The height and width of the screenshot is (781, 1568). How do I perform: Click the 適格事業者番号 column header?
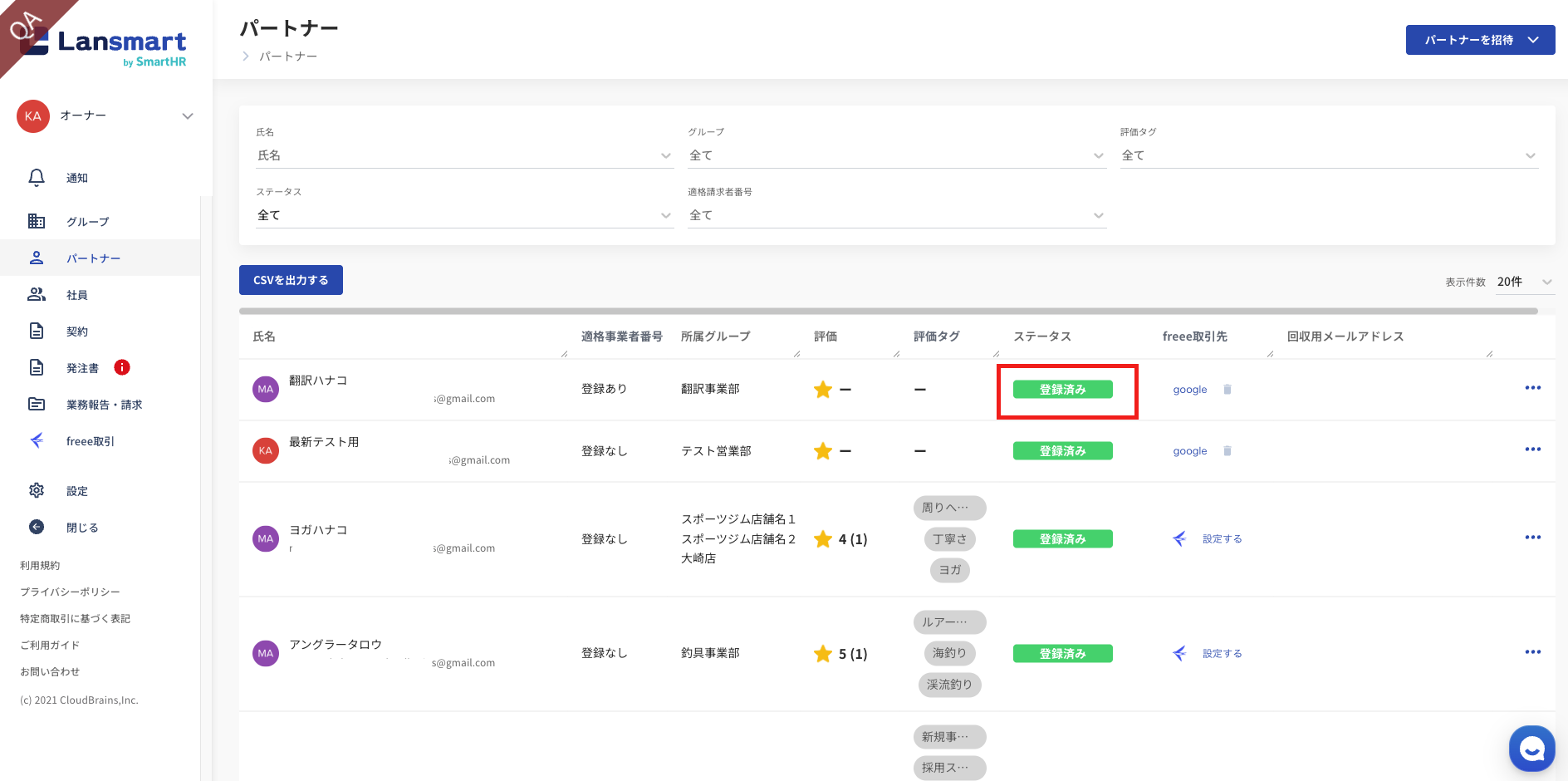point(622,336)
